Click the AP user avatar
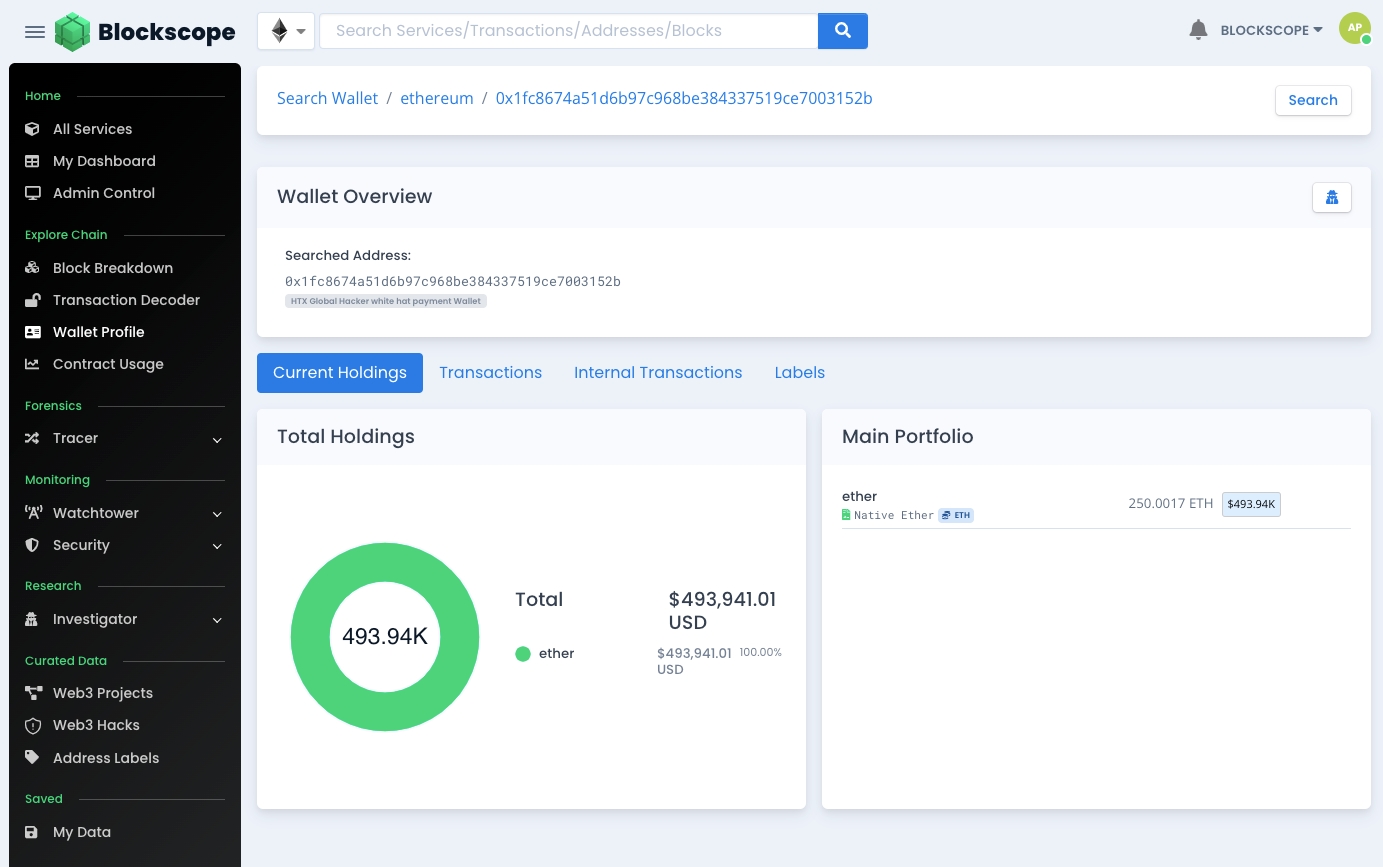This screenshot has width=1383, height=867. coord(1354,29)
